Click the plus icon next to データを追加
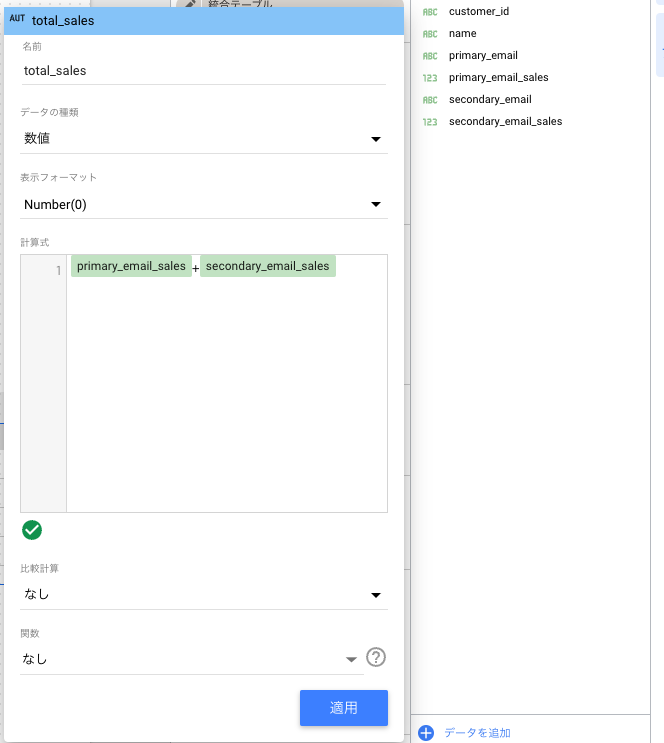This screenshot has height=743, width=664. 426,732
